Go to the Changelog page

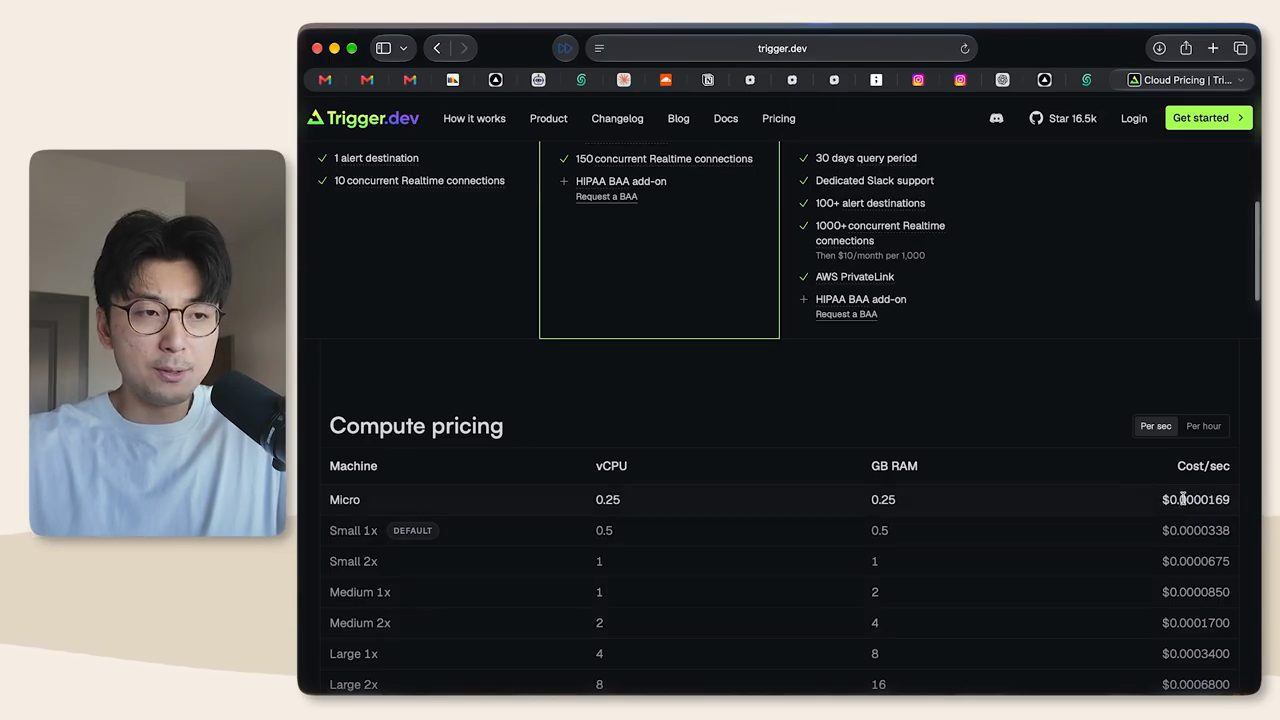pos(617,118)
